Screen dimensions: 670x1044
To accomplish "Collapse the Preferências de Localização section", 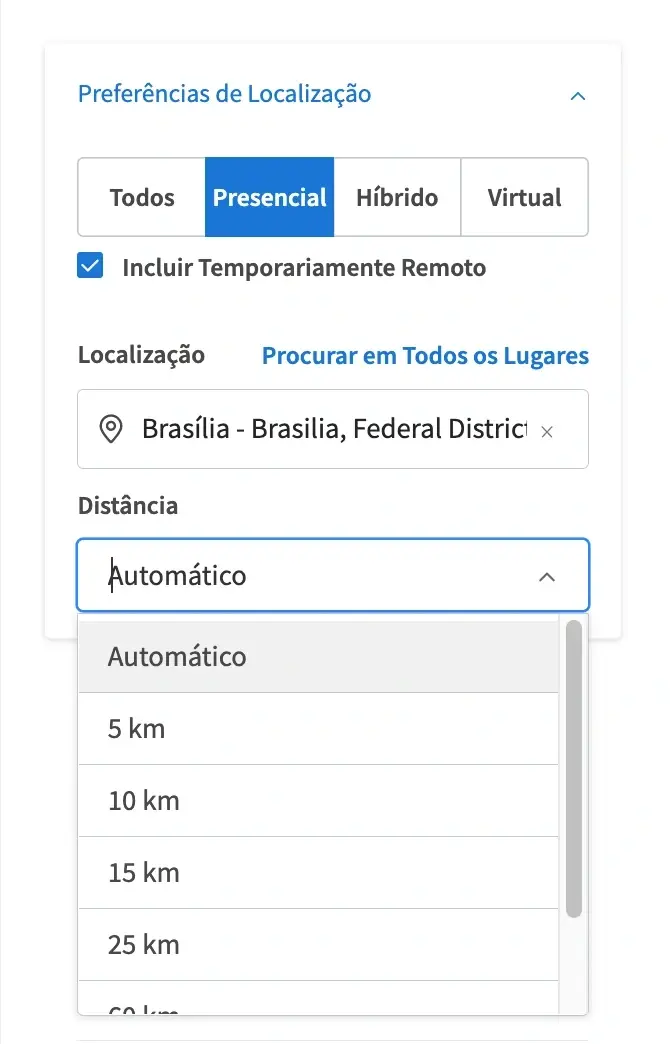I will click(x=577, y=96).
